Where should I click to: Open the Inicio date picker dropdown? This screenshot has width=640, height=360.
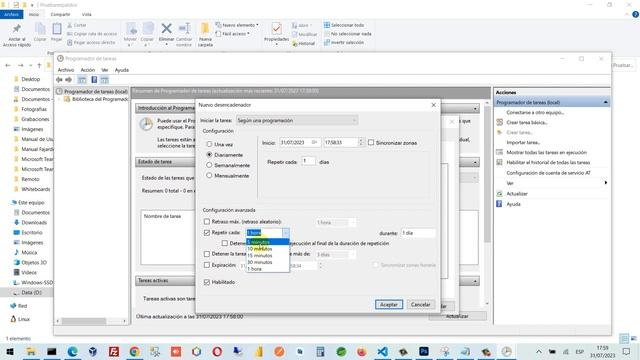[x=315, y=142]
